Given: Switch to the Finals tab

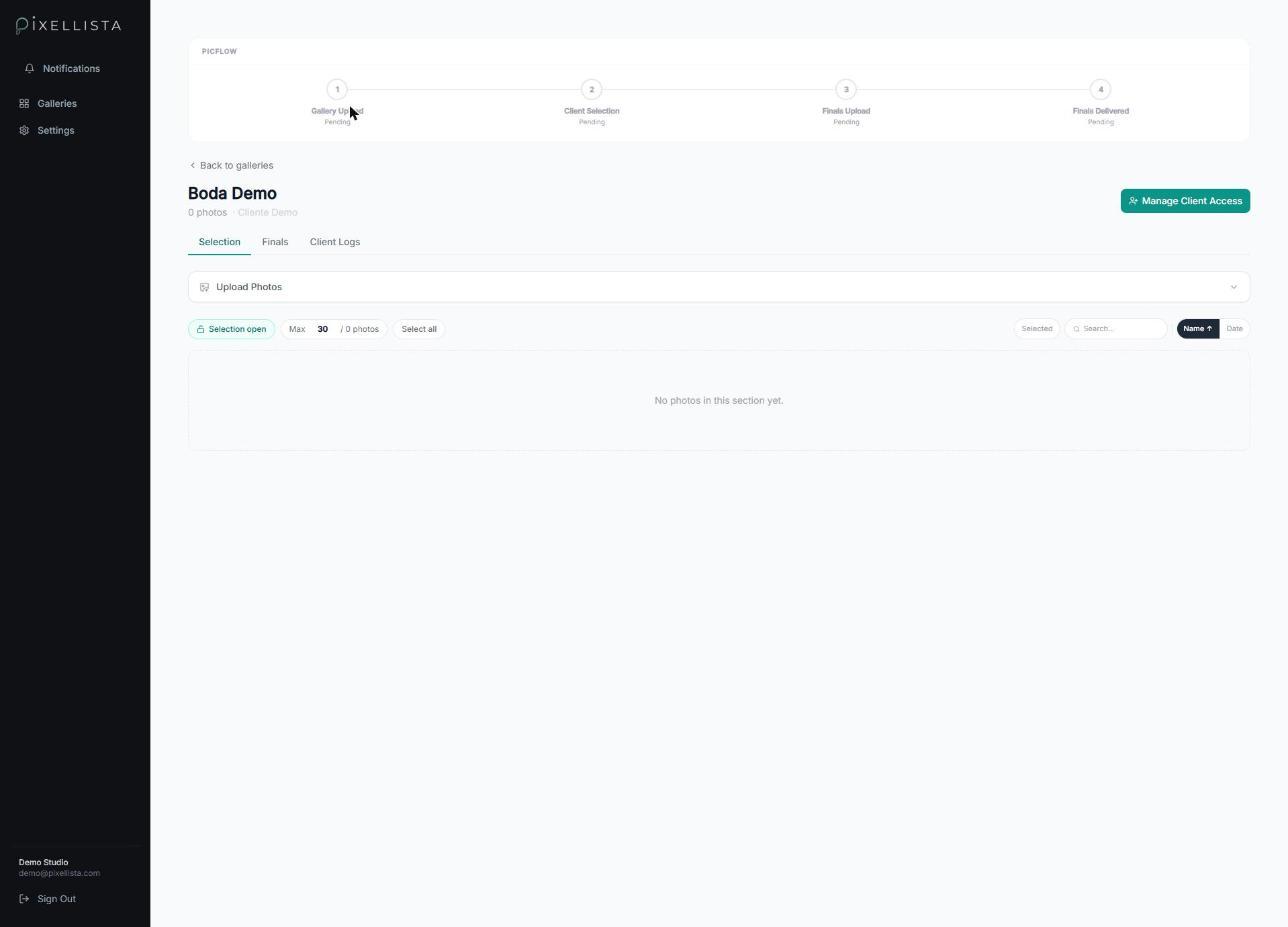Looking at the screenshot, I should (x=275, y=242).
